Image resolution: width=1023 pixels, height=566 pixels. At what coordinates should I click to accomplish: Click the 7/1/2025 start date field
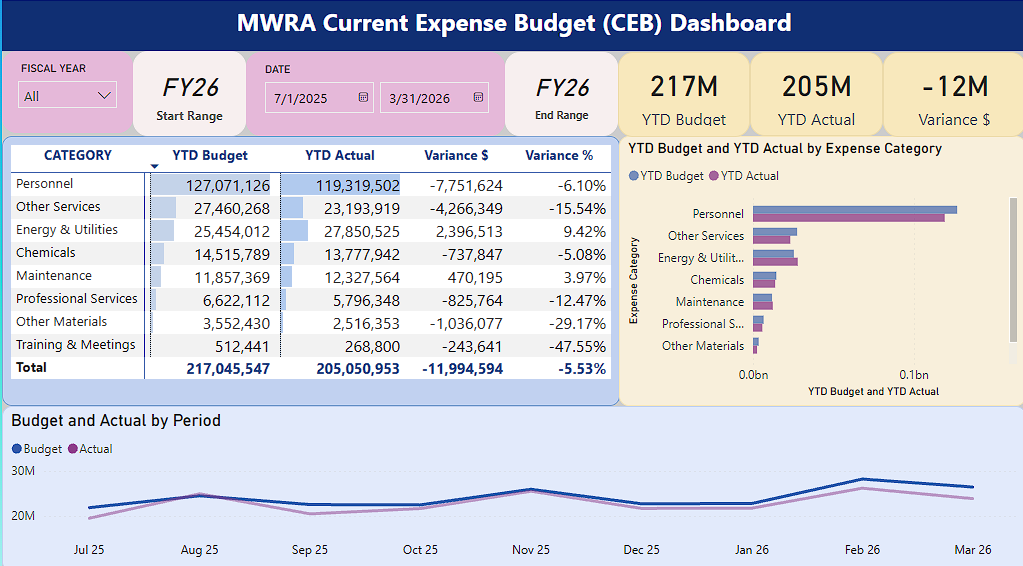click(x=319, y=98)
